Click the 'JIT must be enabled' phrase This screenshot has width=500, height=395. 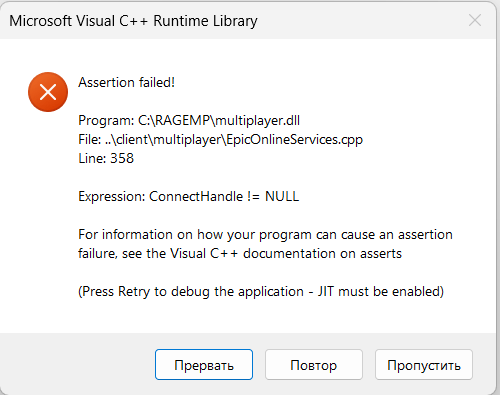click(x=381, y=292)
